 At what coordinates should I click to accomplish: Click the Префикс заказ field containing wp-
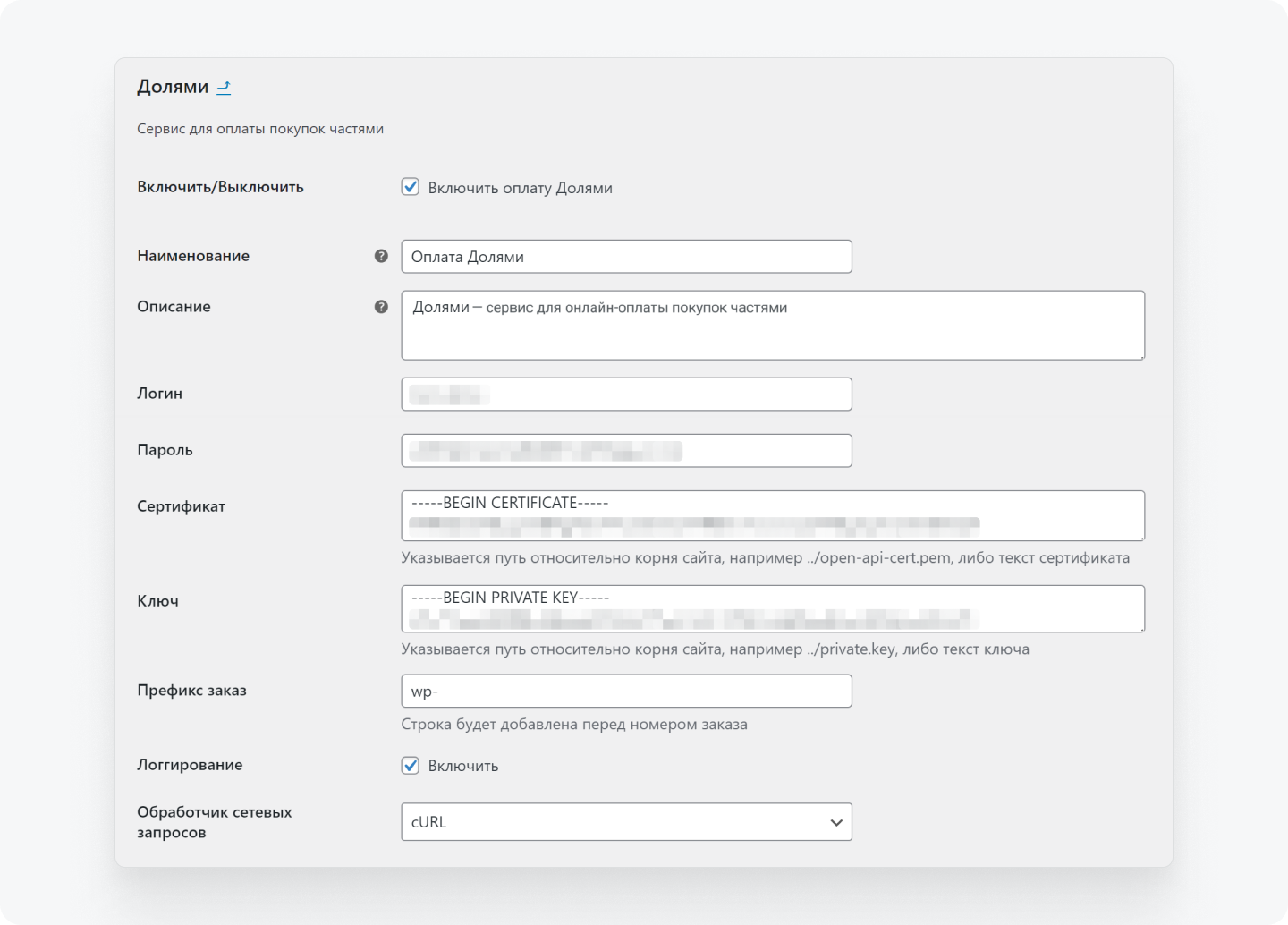(x=627, y=691)
